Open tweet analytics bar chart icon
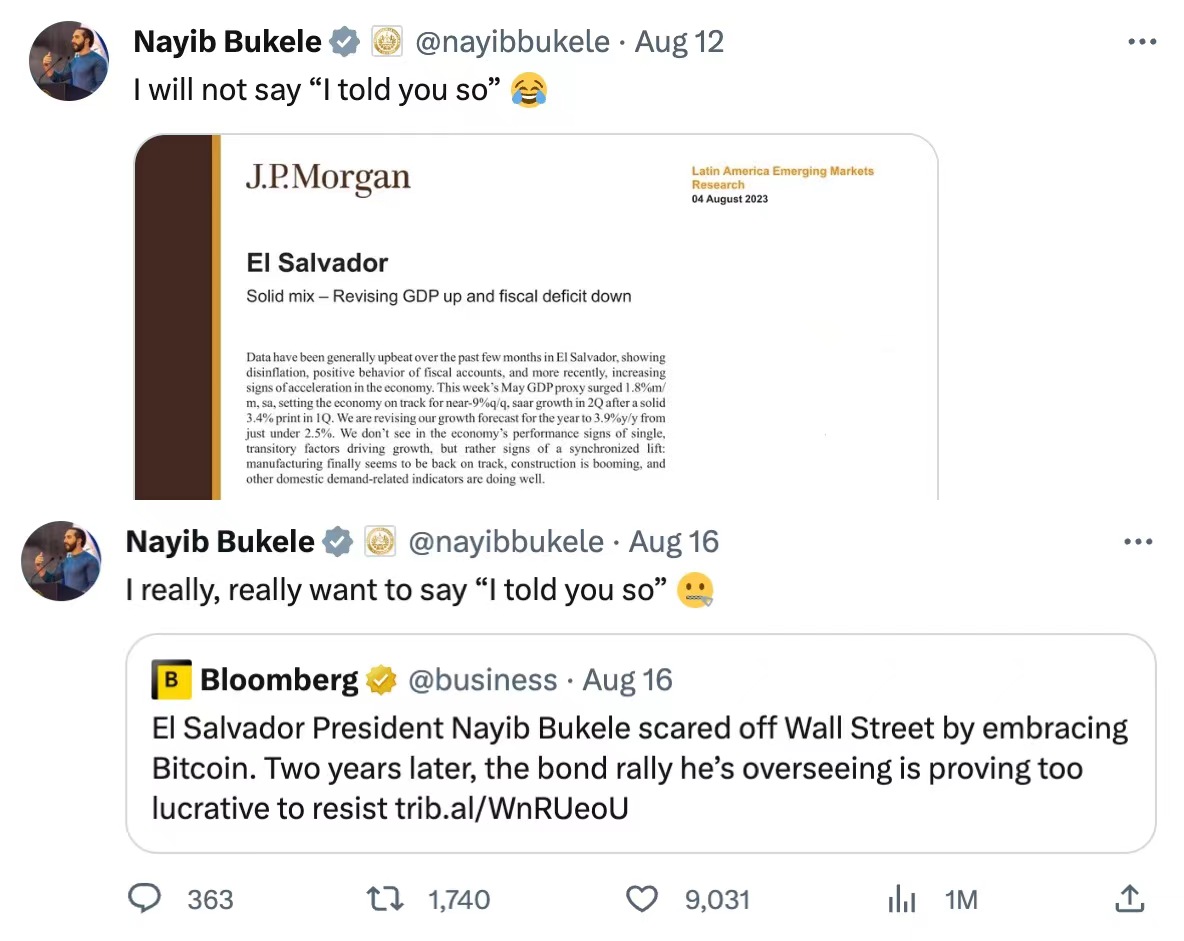The width and height of the screenshot is (1184, 941). 901,900
